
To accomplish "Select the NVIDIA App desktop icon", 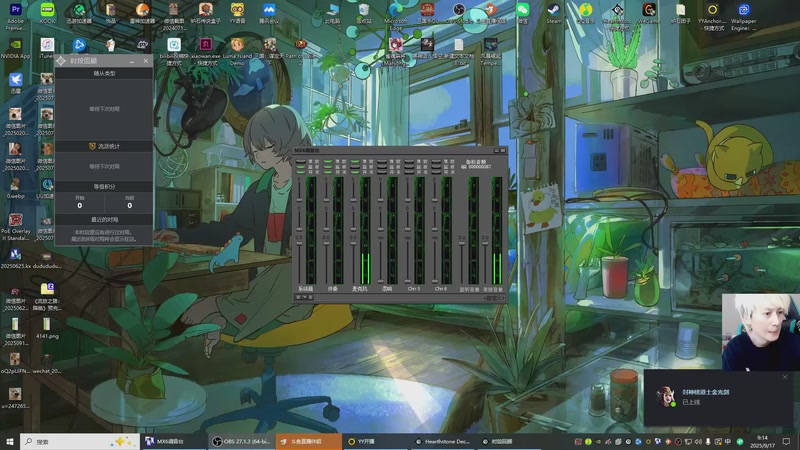I will 15,48.
